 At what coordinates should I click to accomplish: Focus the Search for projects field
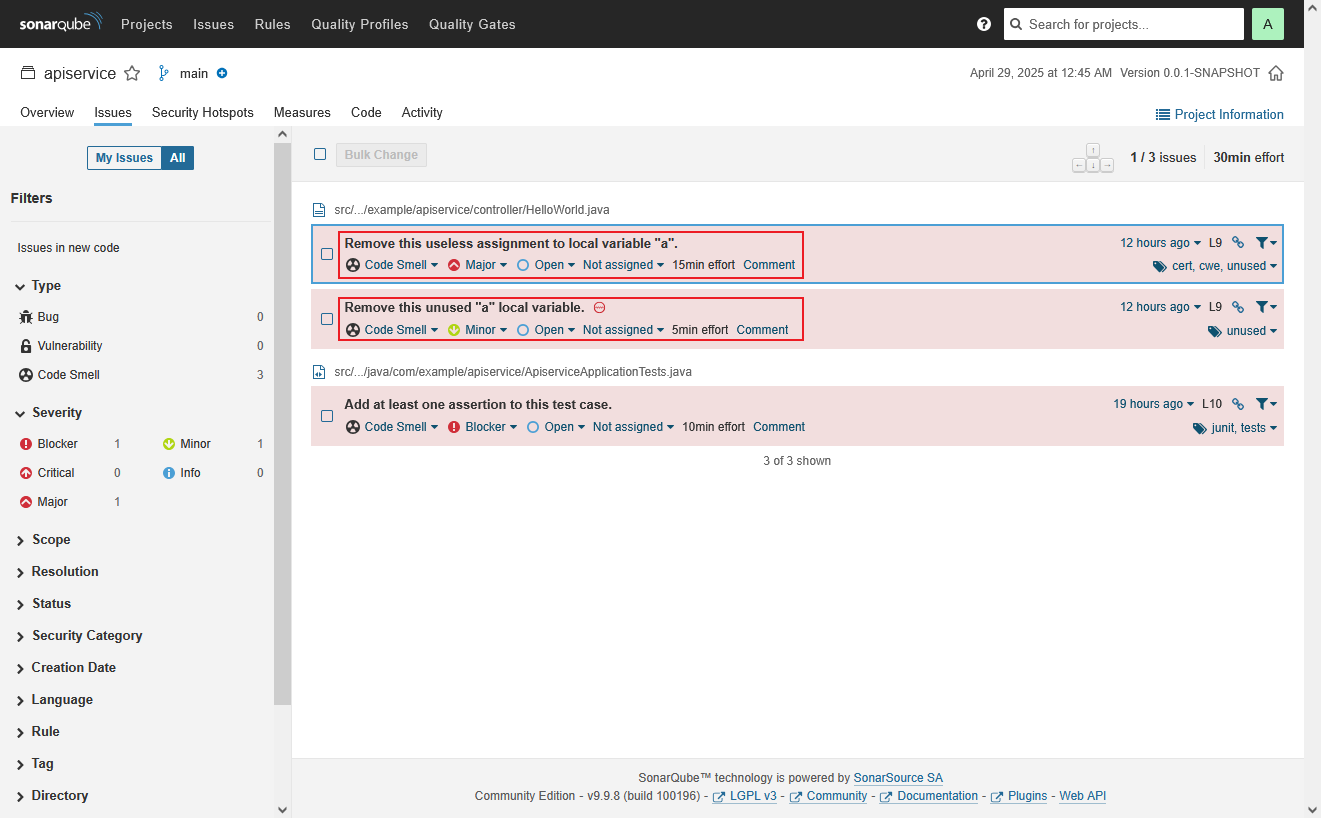pos(1124,24)
